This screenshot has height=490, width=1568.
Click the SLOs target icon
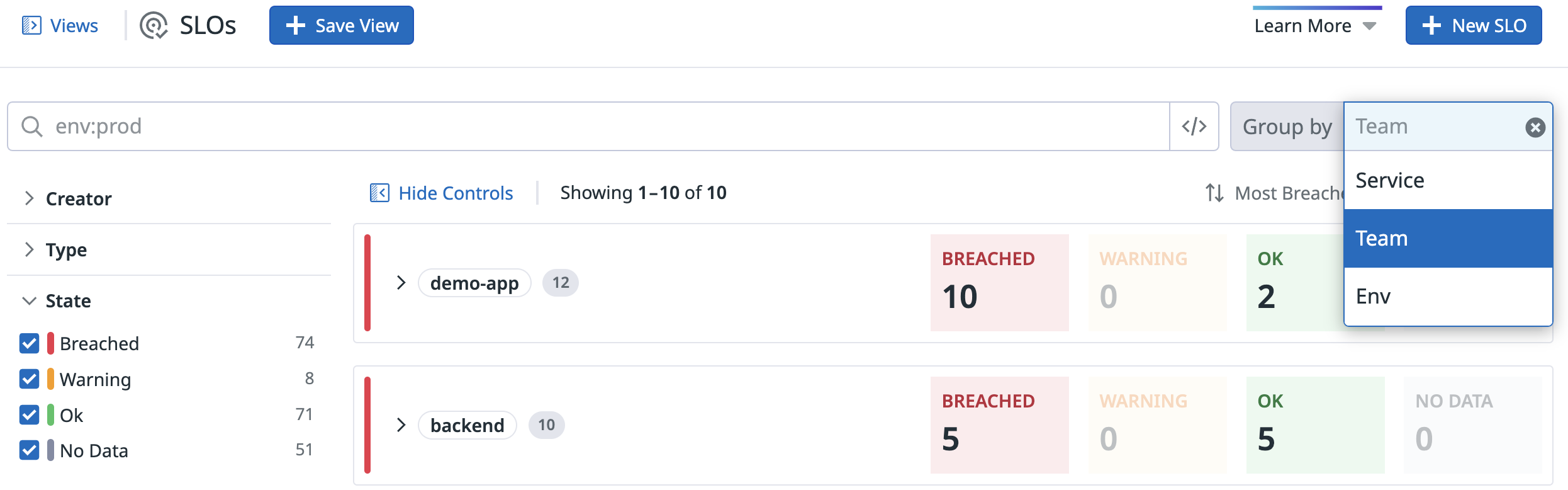tap(154, 25)
